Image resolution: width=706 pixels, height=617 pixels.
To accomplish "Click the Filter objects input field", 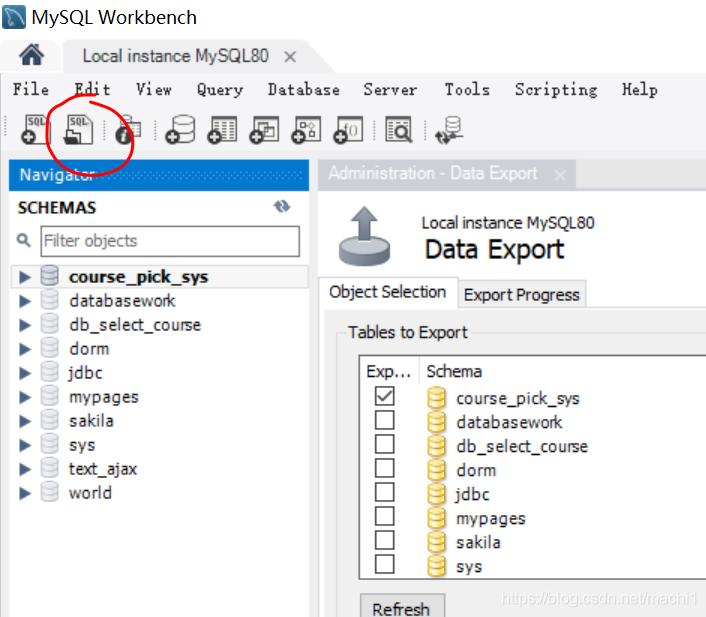I will 170,241.
